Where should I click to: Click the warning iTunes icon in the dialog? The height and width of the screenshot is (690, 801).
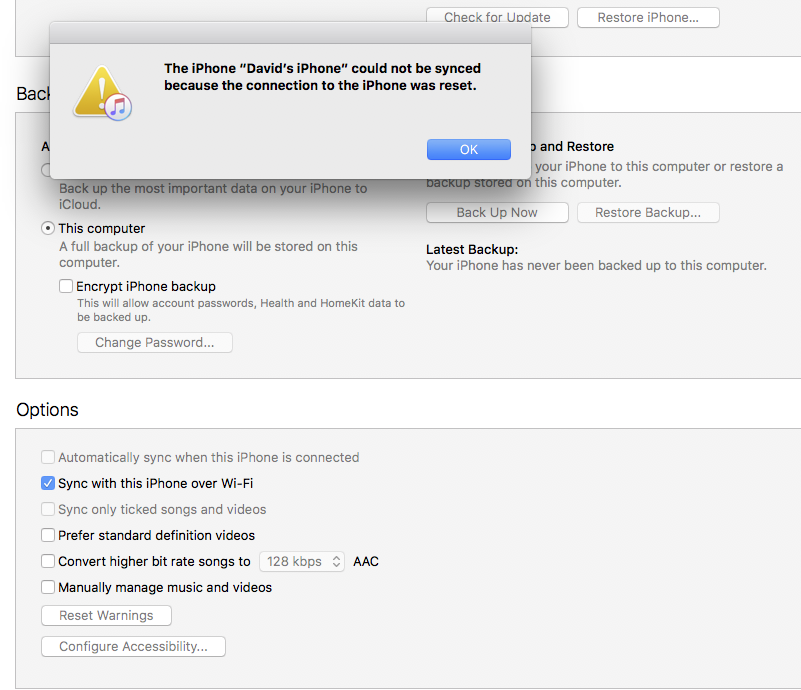tap(103, 93)
